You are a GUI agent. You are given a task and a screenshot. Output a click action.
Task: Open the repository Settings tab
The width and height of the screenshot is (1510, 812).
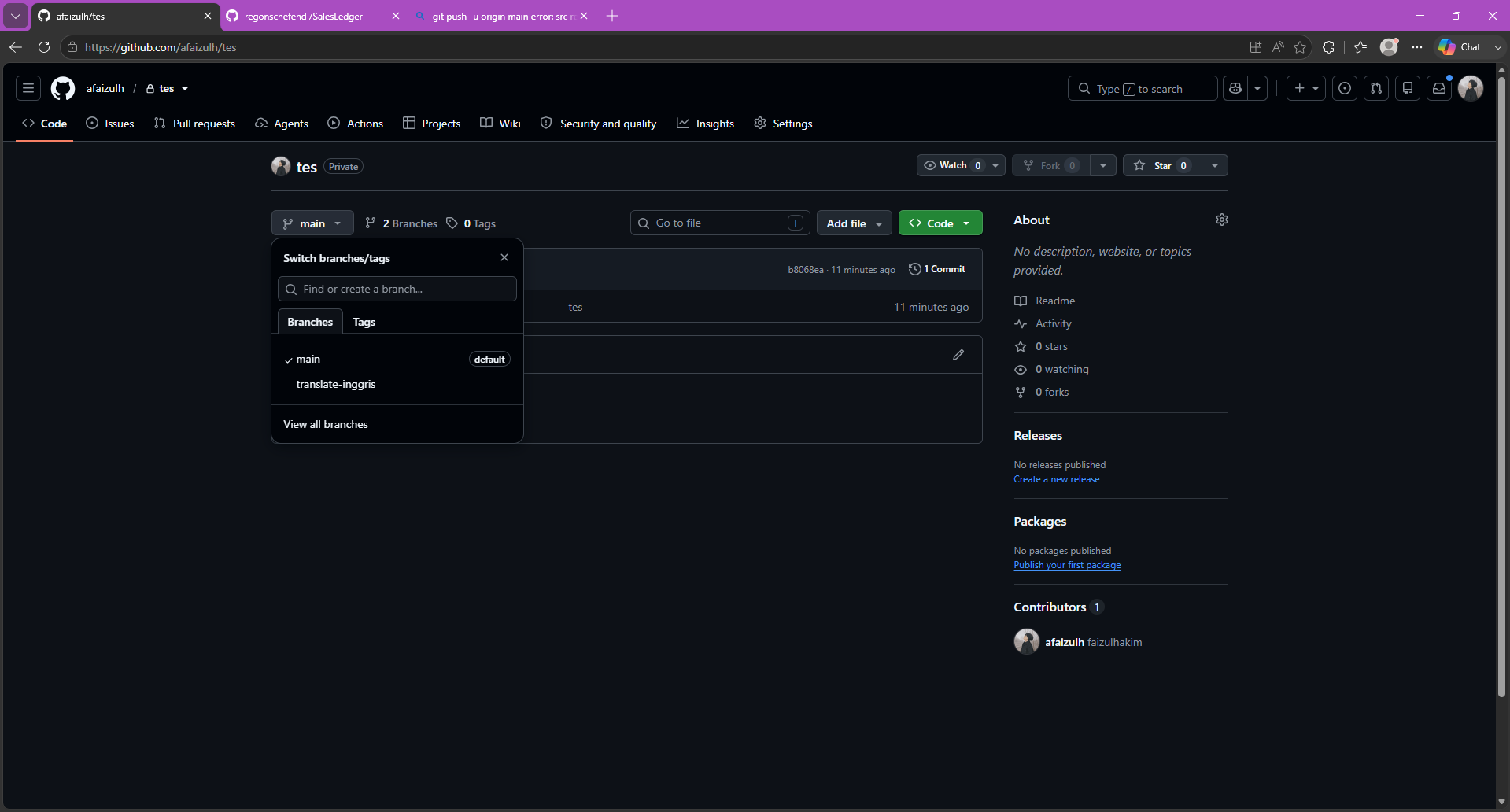784,124
